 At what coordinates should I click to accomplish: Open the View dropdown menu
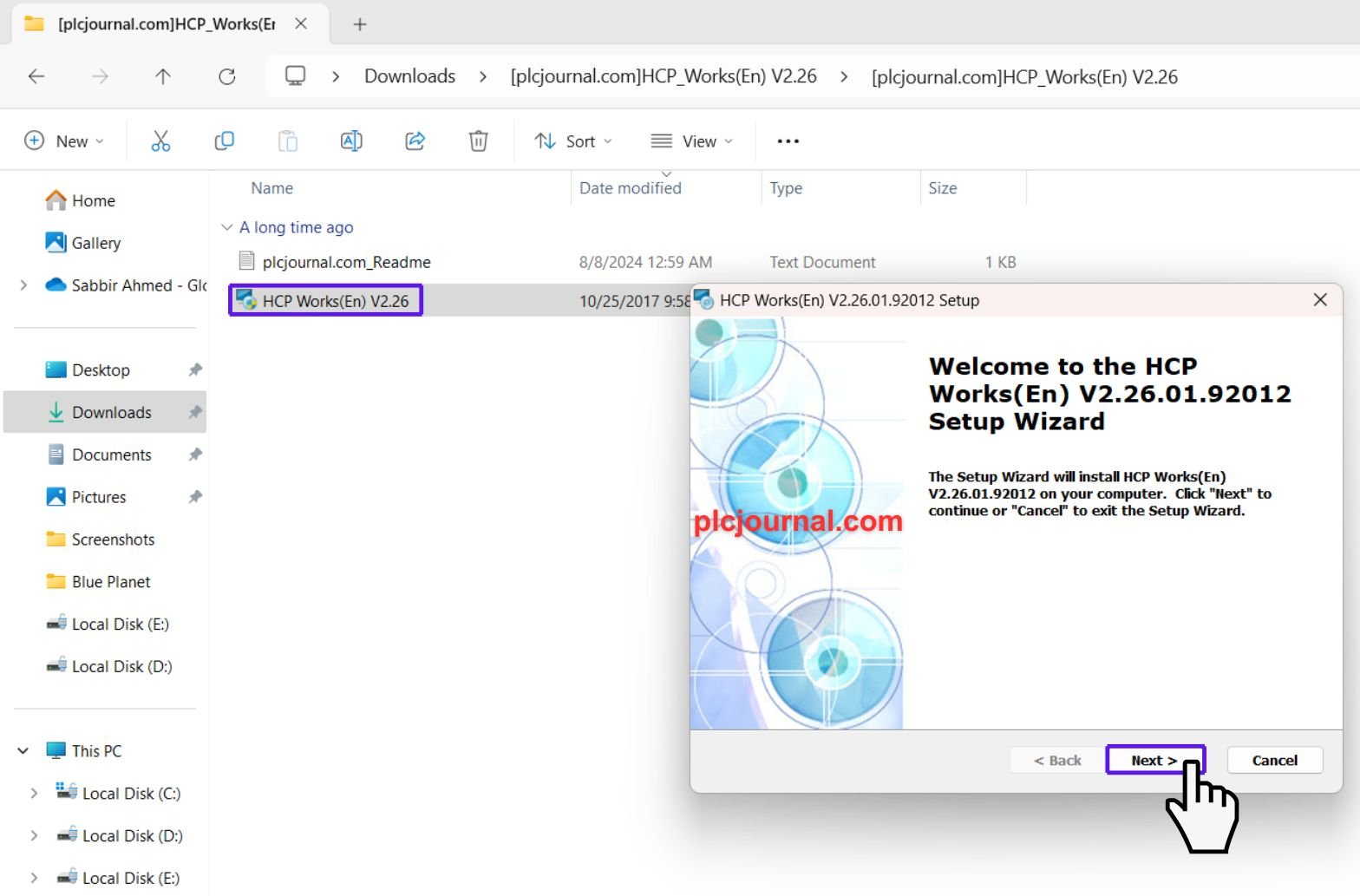tap(691, 141)
